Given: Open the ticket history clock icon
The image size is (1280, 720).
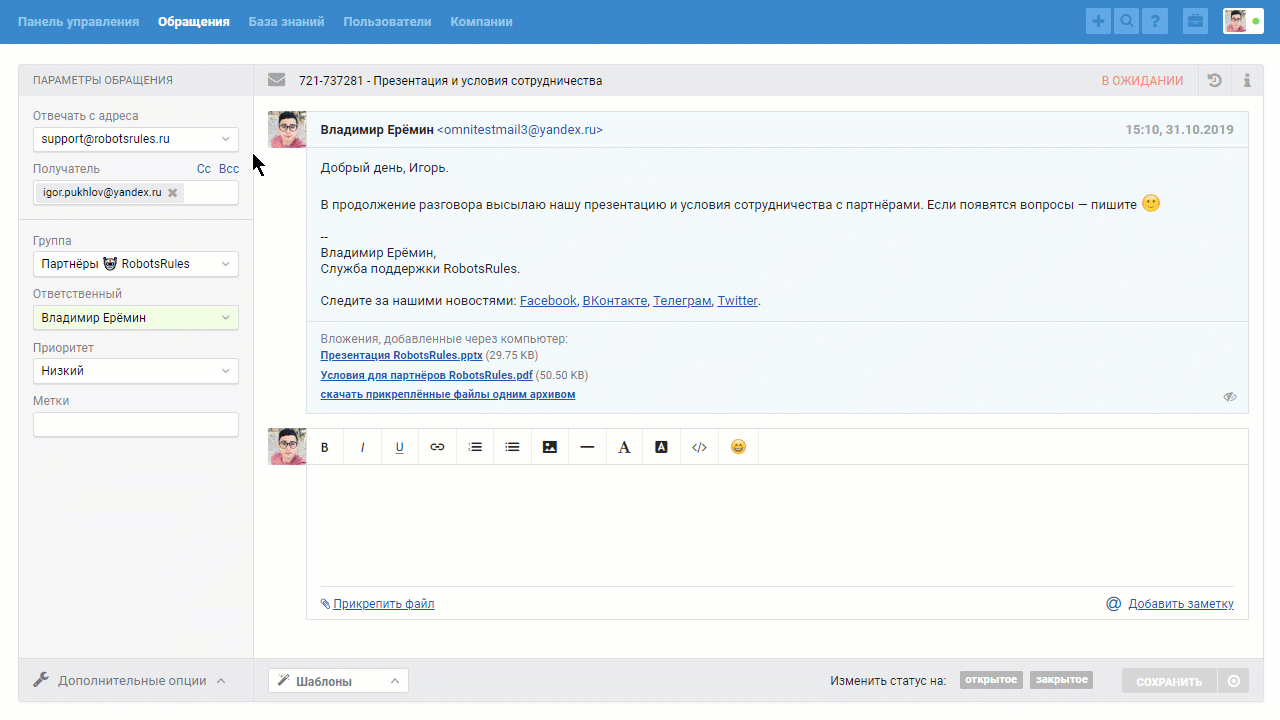Looking at the screenshot, I should (1214, 81).
